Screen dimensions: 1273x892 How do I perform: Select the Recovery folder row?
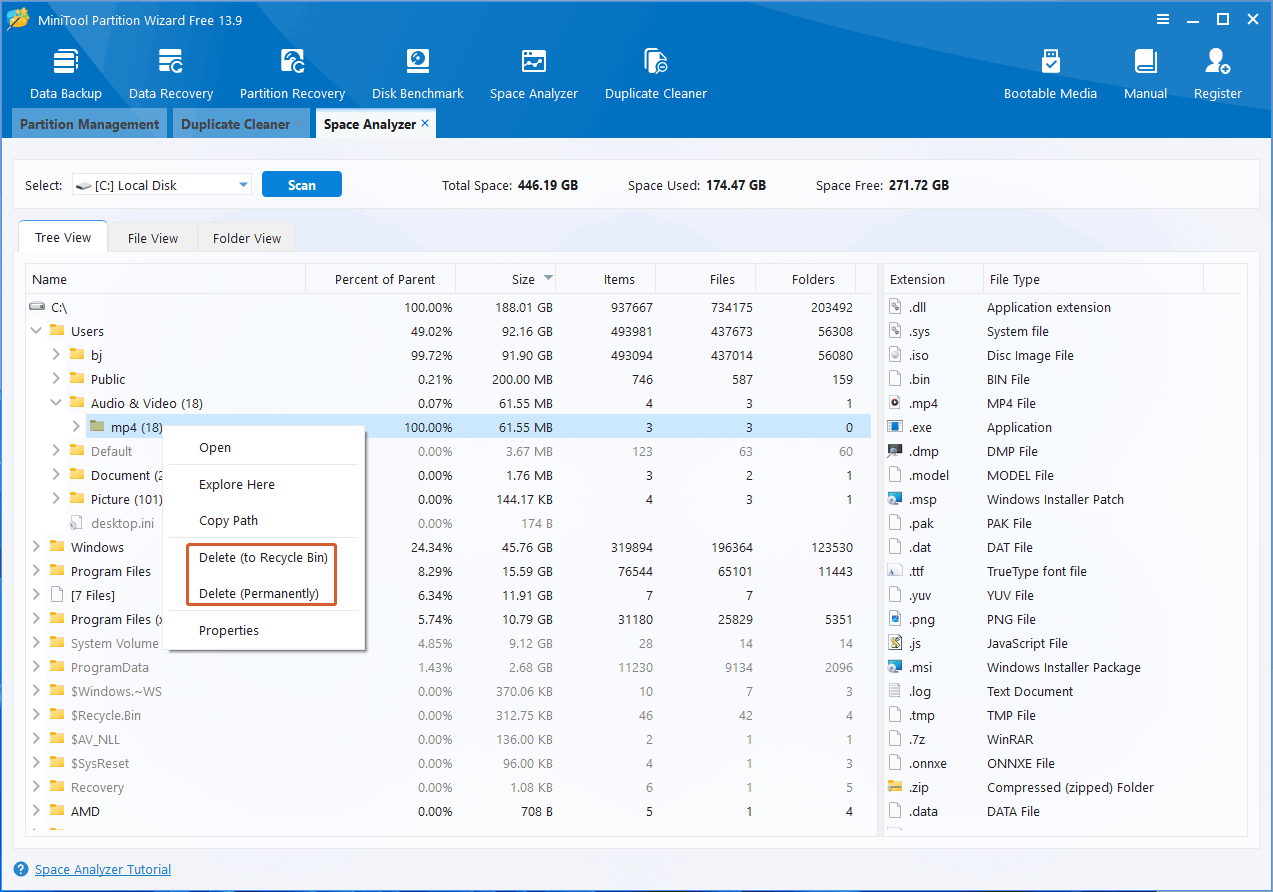coord(449,787)
